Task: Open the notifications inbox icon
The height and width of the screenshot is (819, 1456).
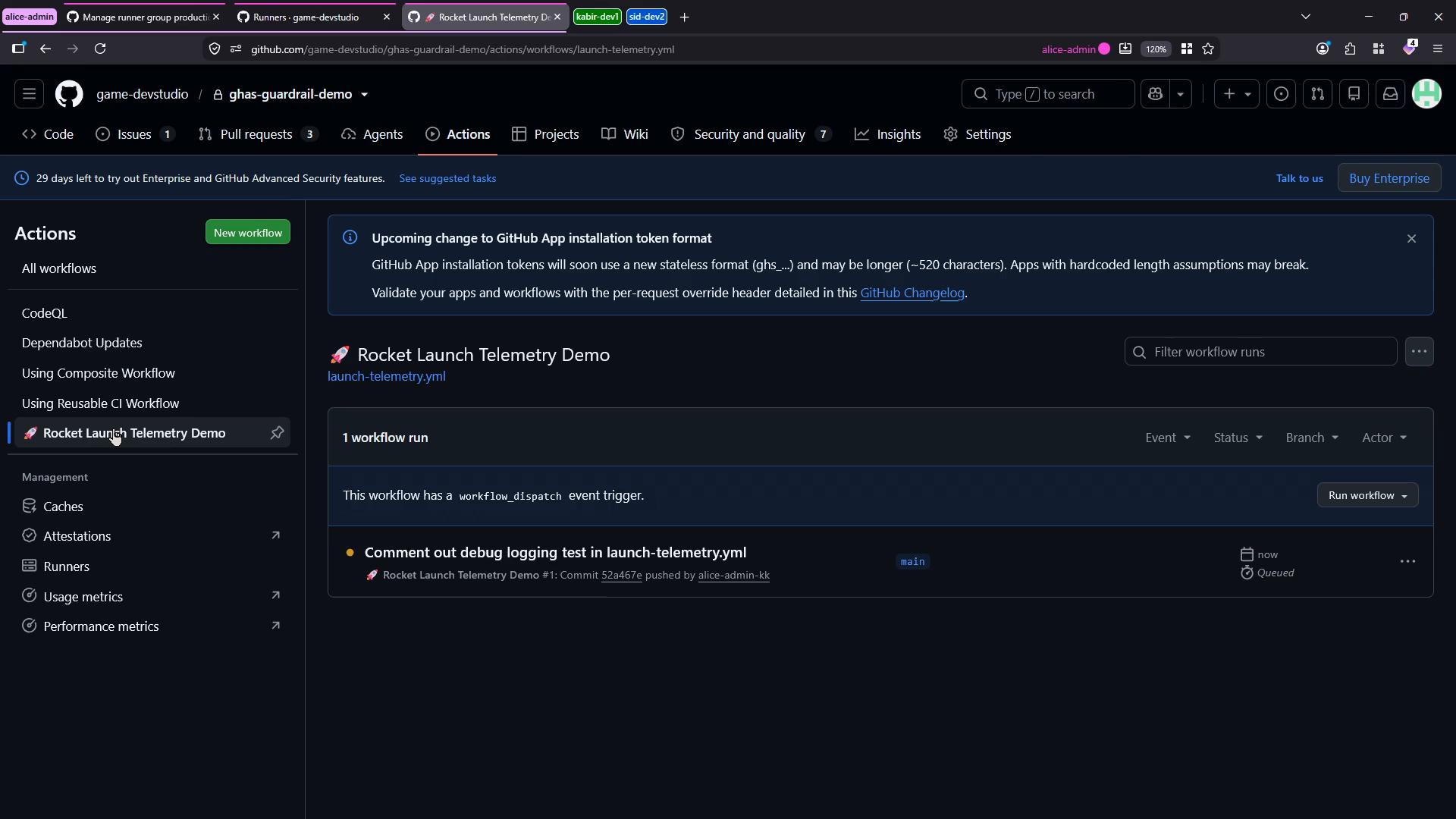Action: point(1390,94)
